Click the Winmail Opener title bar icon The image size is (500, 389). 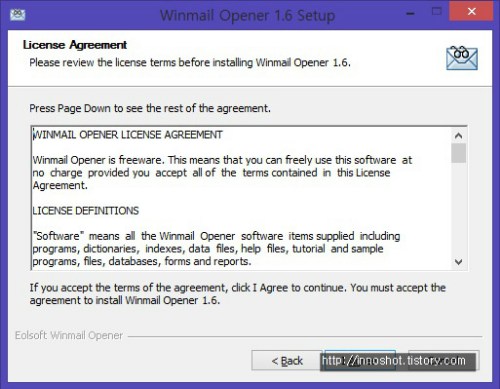(x=17, y=15)
